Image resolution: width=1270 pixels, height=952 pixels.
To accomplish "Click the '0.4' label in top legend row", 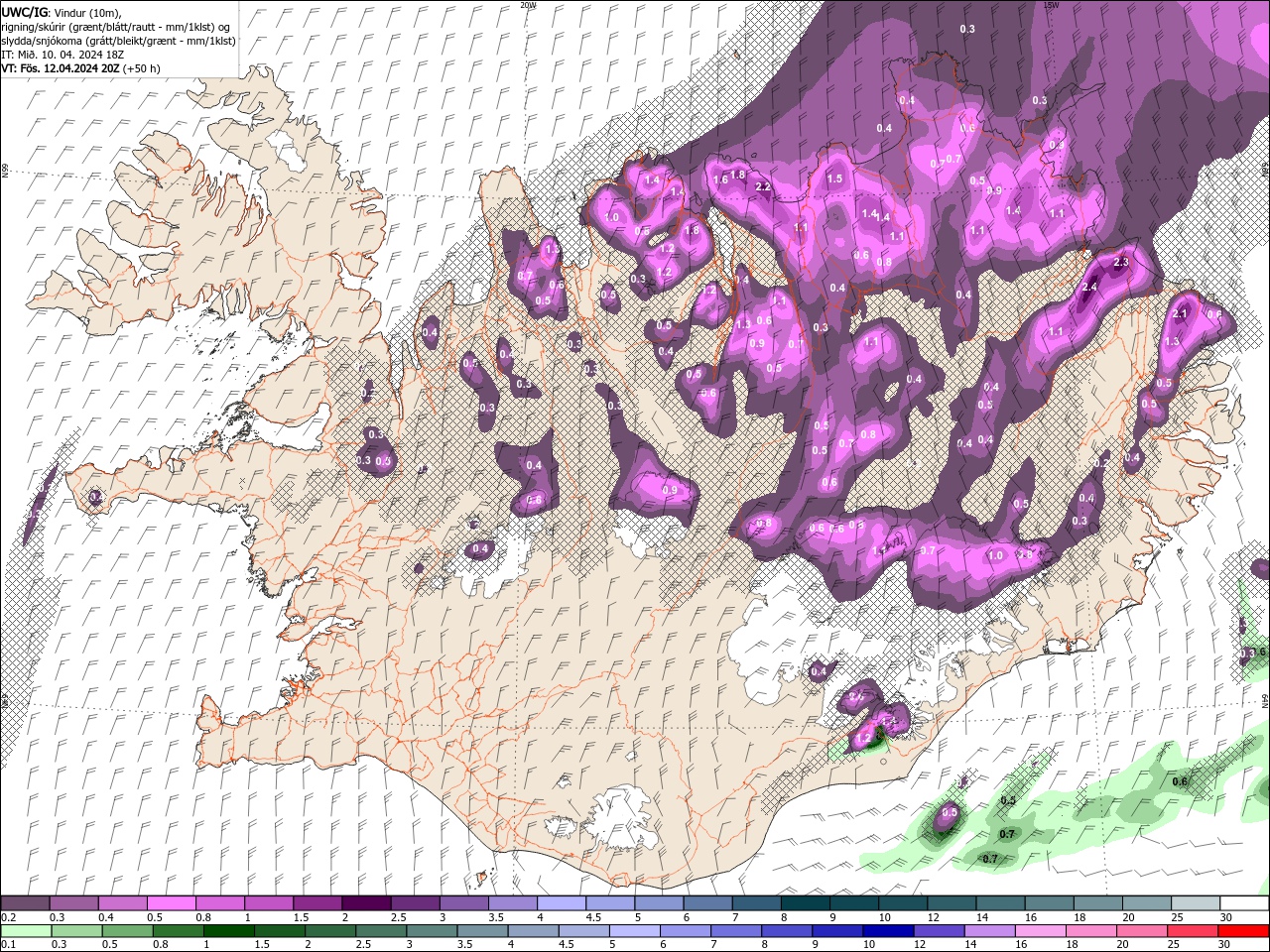I will pos(105,917).
